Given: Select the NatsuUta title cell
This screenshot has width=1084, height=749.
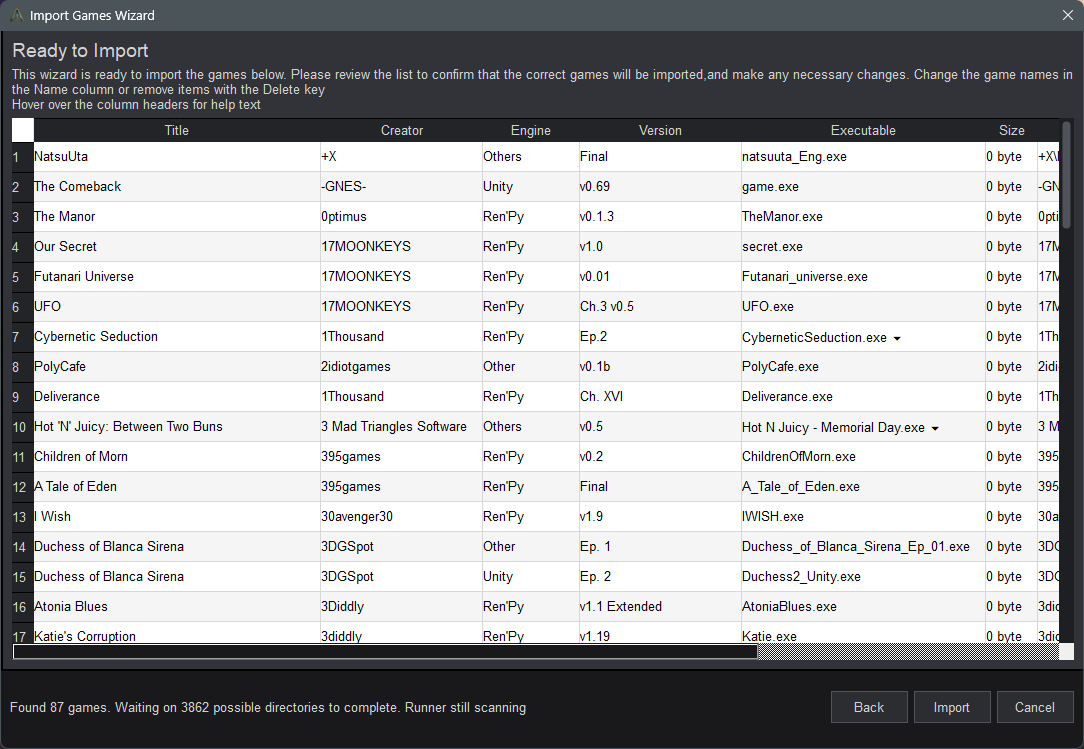Looking at the screenshot, I should click(177, 157).
